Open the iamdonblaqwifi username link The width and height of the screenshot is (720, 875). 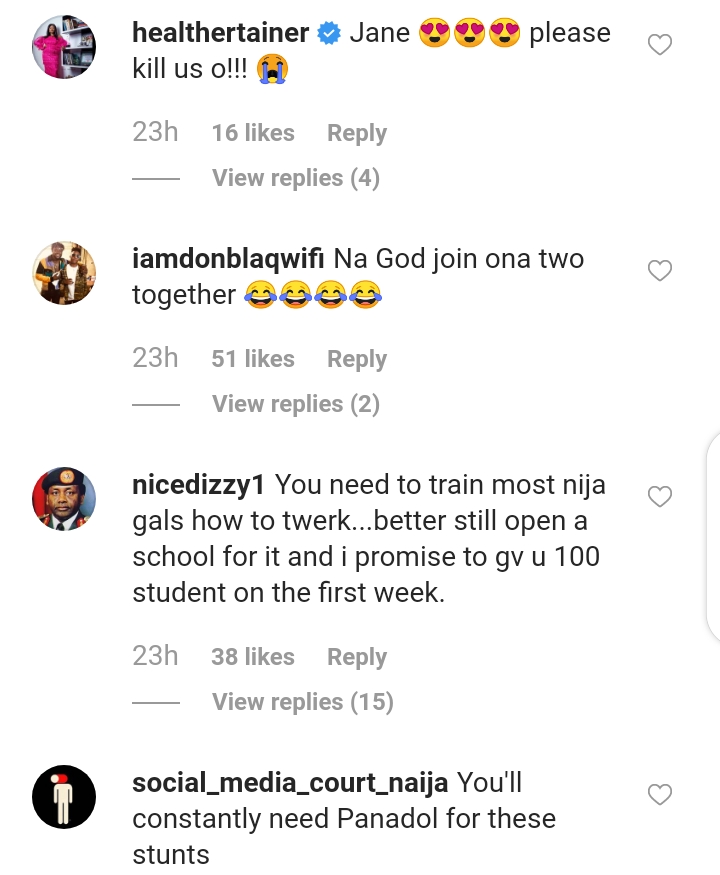tap(227, 259)
